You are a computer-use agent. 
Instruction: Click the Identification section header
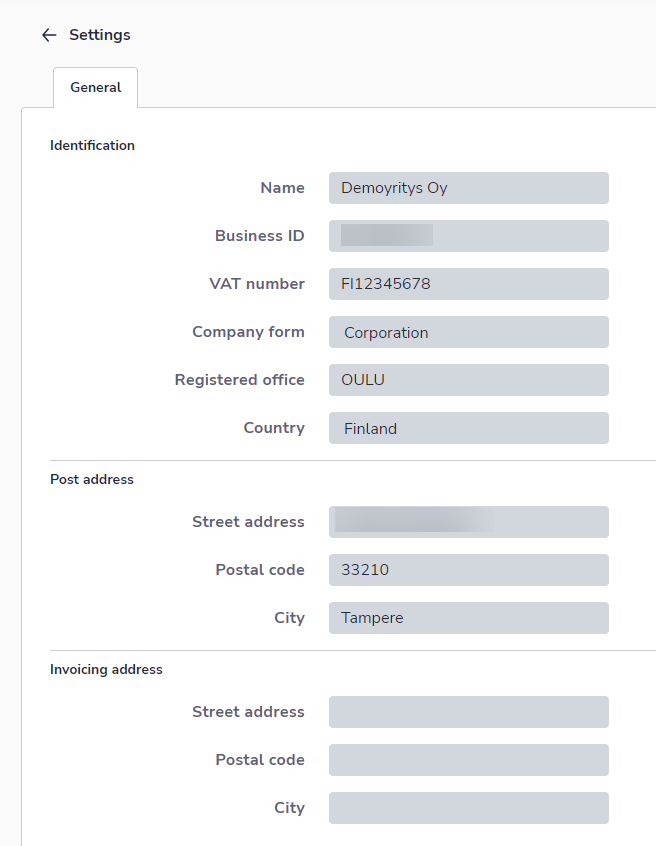[x=92, y=145]
